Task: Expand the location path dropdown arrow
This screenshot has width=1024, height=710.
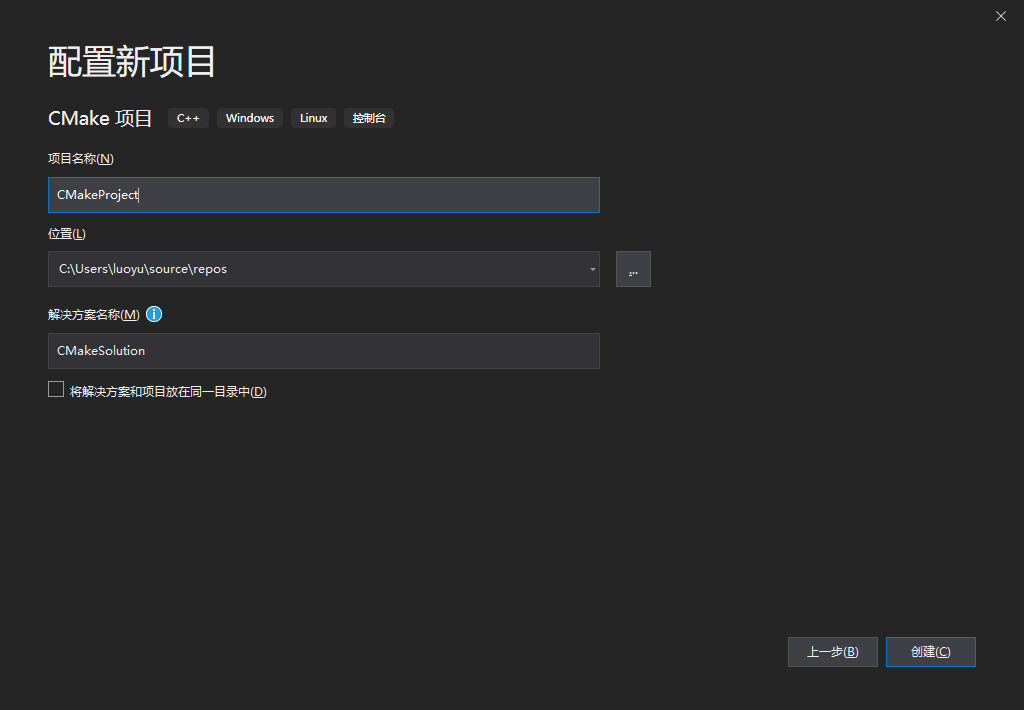Action: tap(592, 269)
